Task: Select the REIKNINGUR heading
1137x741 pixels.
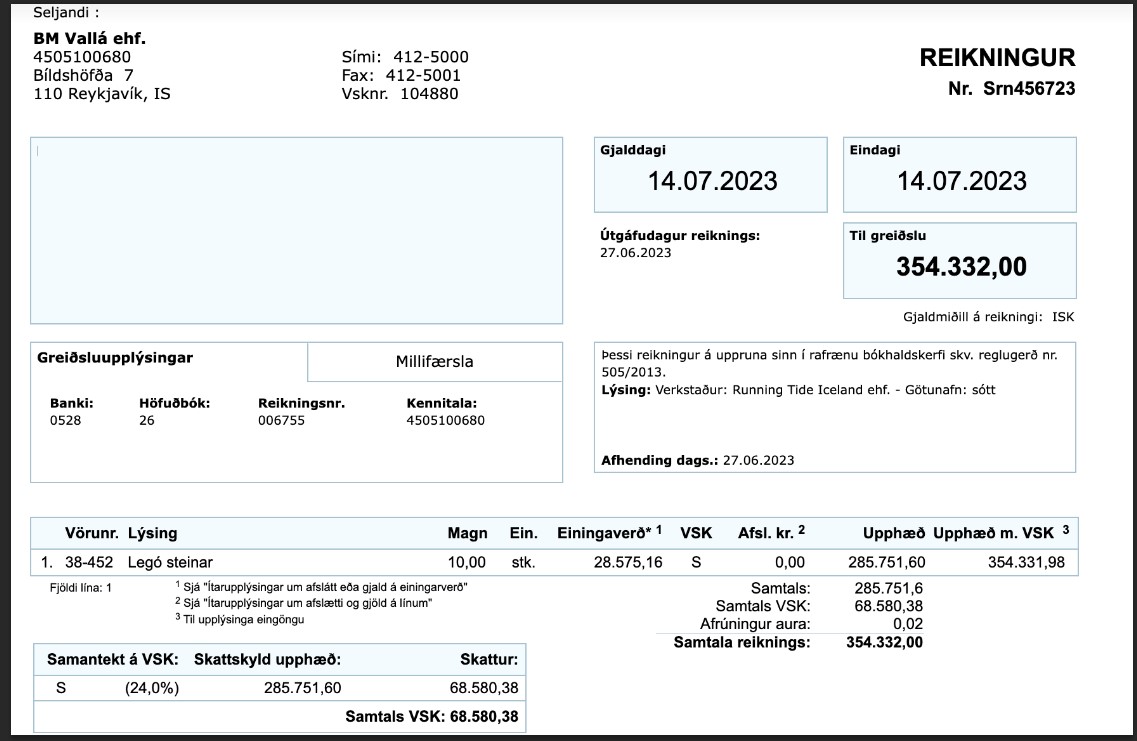Action: (x=997, y=58)
